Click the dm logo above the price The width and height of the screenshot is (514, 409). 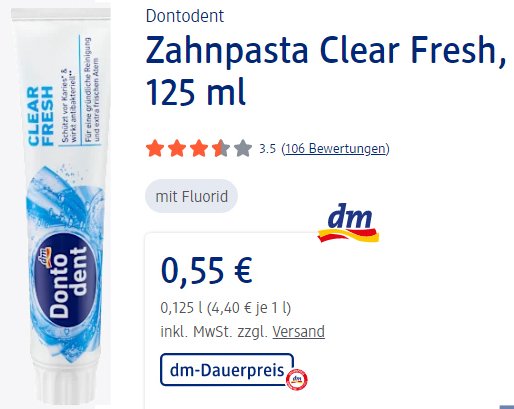tap(348, 223)
